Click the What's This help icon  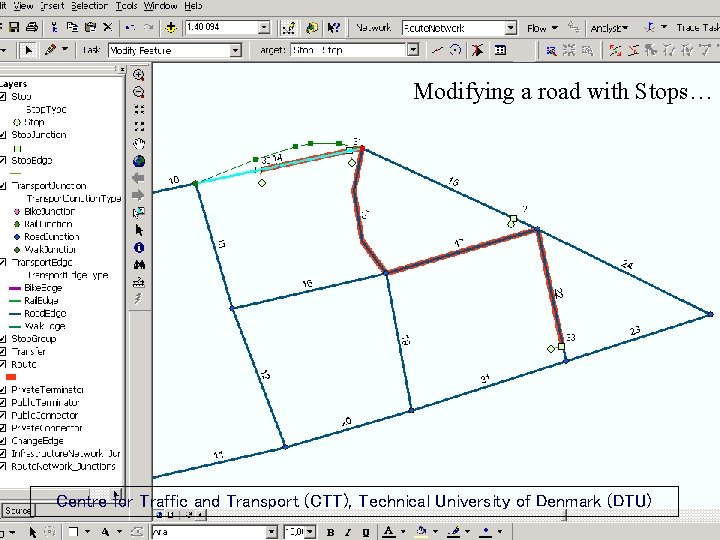tap(333, 28)
